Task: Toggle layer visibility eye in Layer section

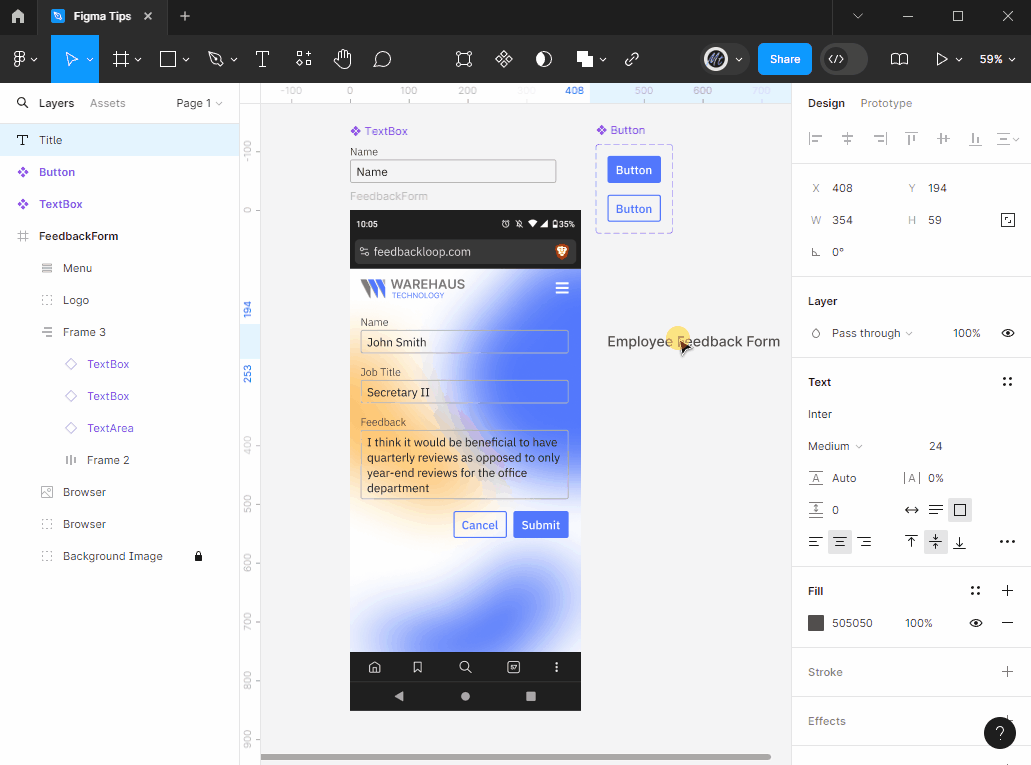Action: pos(1007,333)
